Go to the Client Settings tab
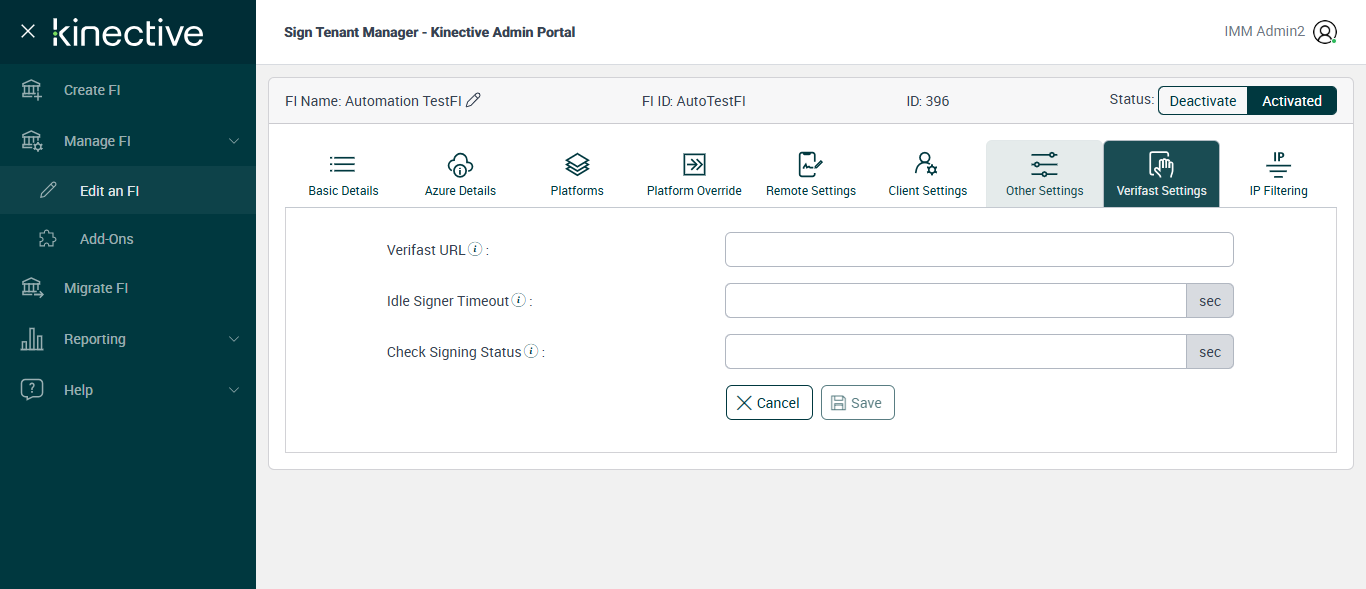Image resolution: width=1366 pixels, height=589 pixels. click(x=927, y=174)
